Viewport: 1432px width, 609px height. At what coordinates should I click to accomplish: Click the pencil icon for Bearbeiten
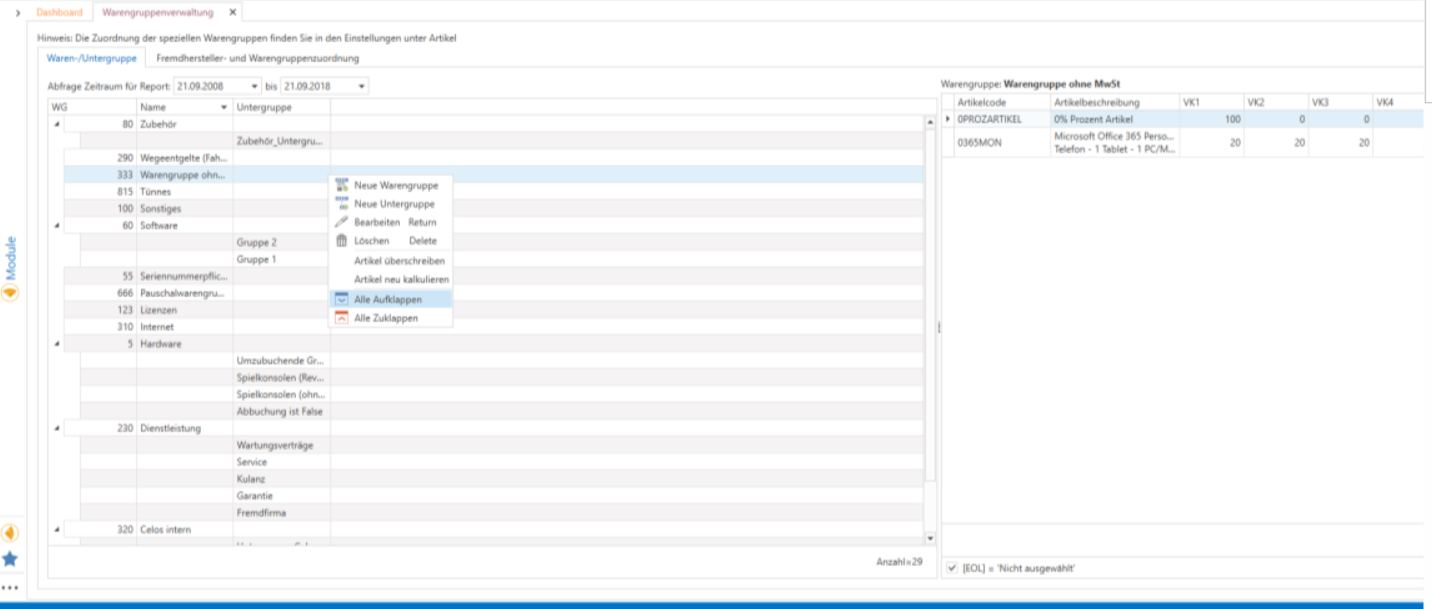coord(342,222)
